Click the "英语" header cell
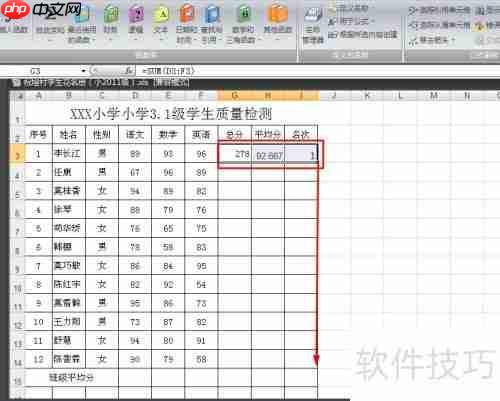This screenshot has height=401, width=500. [201, 135]
